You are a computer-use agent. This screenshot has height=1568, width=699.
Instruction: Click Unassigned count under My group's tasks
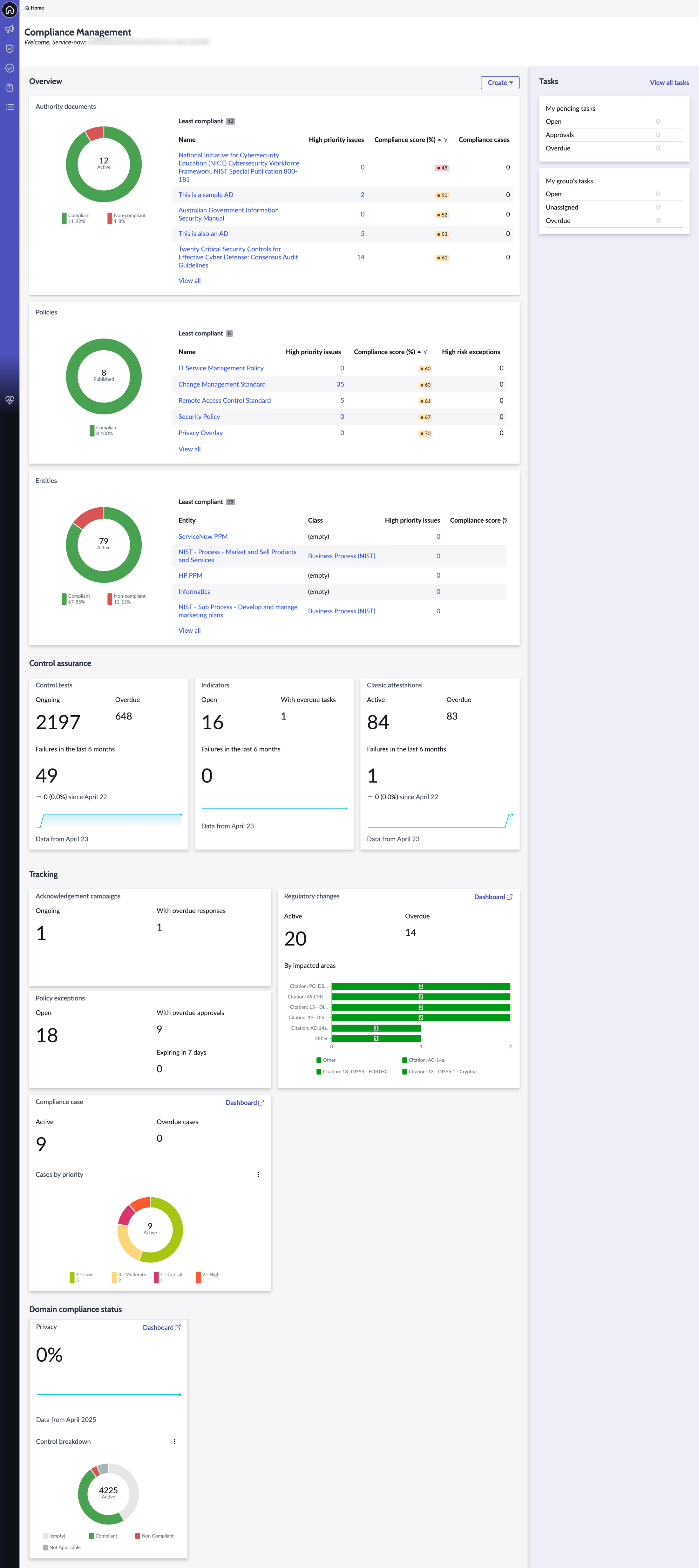tap(658, 208)
